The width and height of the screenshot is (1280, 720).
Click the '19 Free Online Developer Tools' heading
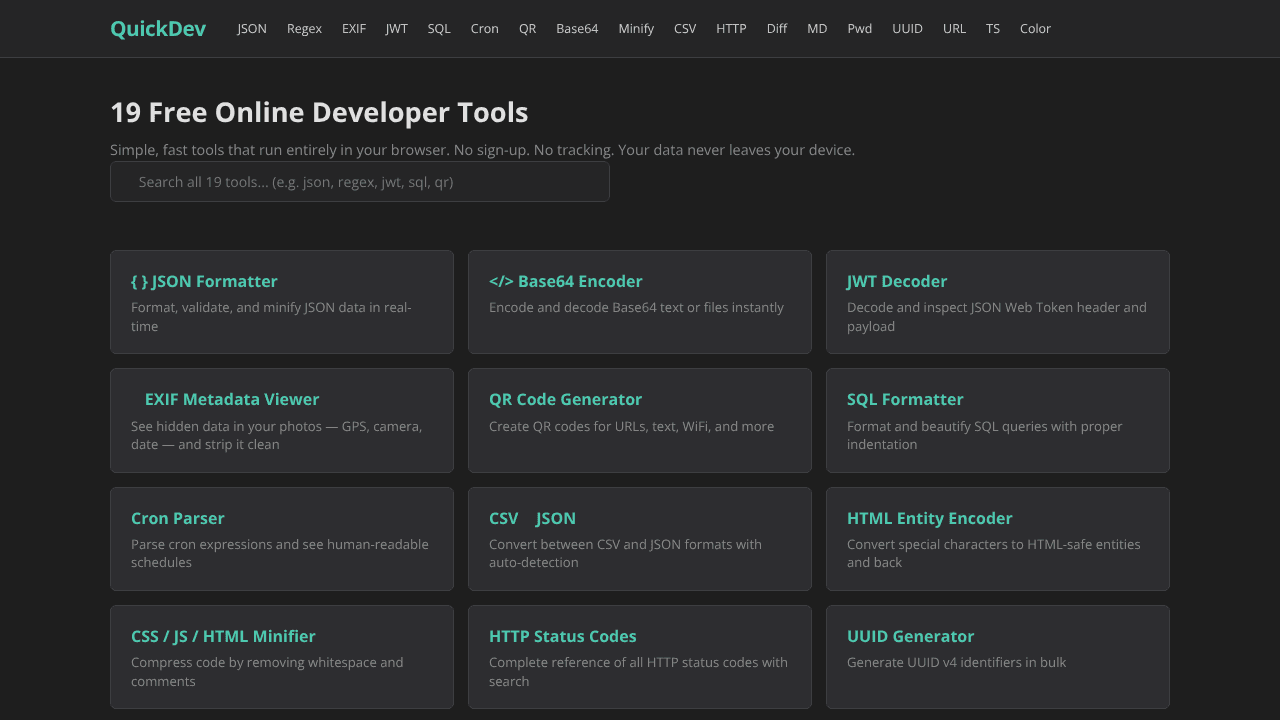coord(319,112)
